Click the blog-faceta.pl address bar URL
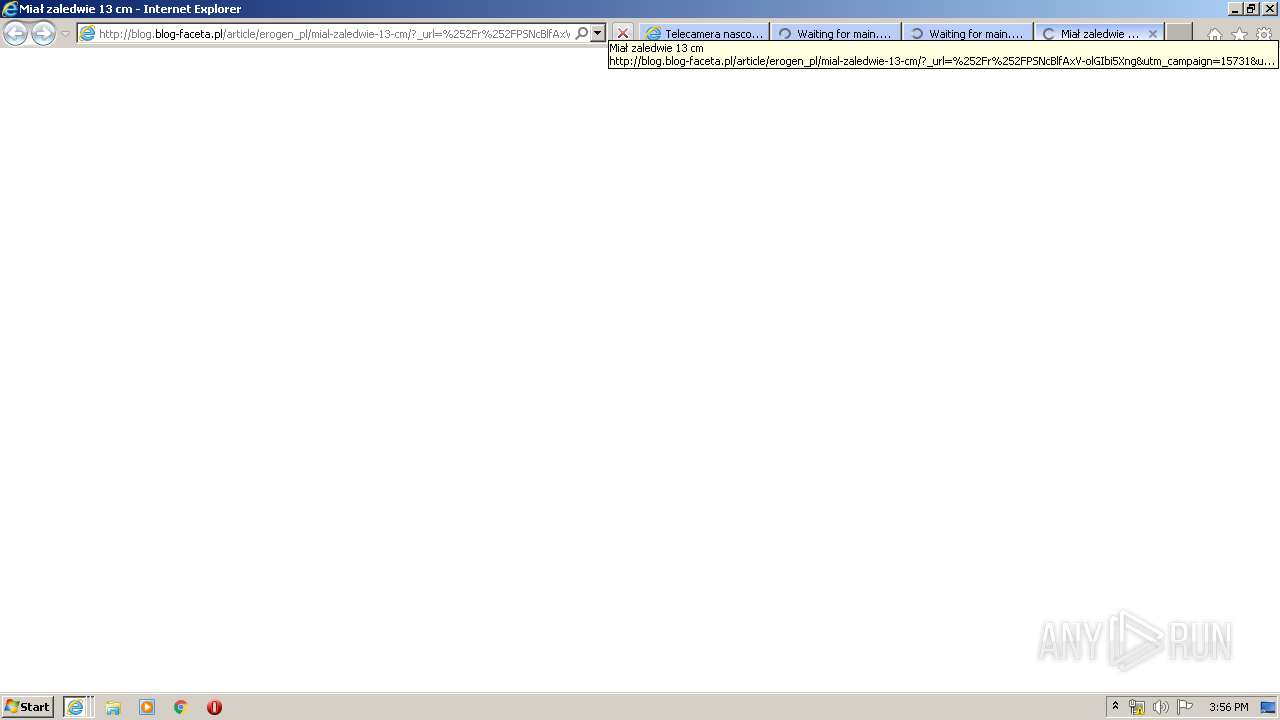Viewport: 1280px width, 720px height. [x=335, y=34]
